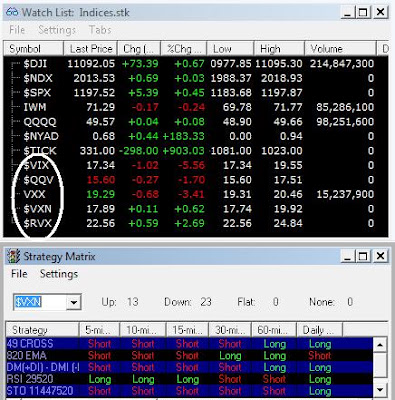Select the DM(+DI) - DMI strategy row
The image size is (395, 400).
(x=189, y=367)
